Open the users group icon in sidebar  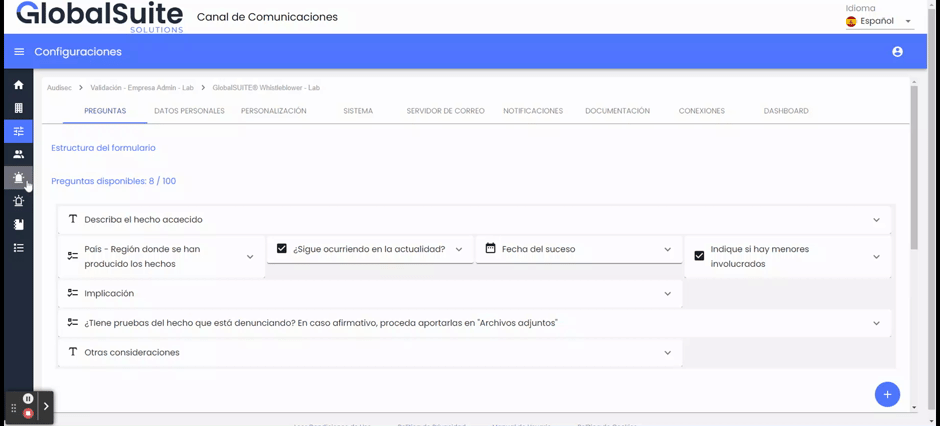[x=18, y=154]
